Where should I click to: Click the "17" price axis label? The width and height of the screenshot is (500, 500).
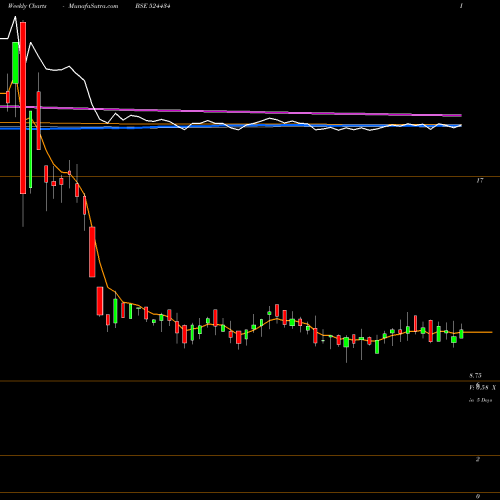[479, 181]
